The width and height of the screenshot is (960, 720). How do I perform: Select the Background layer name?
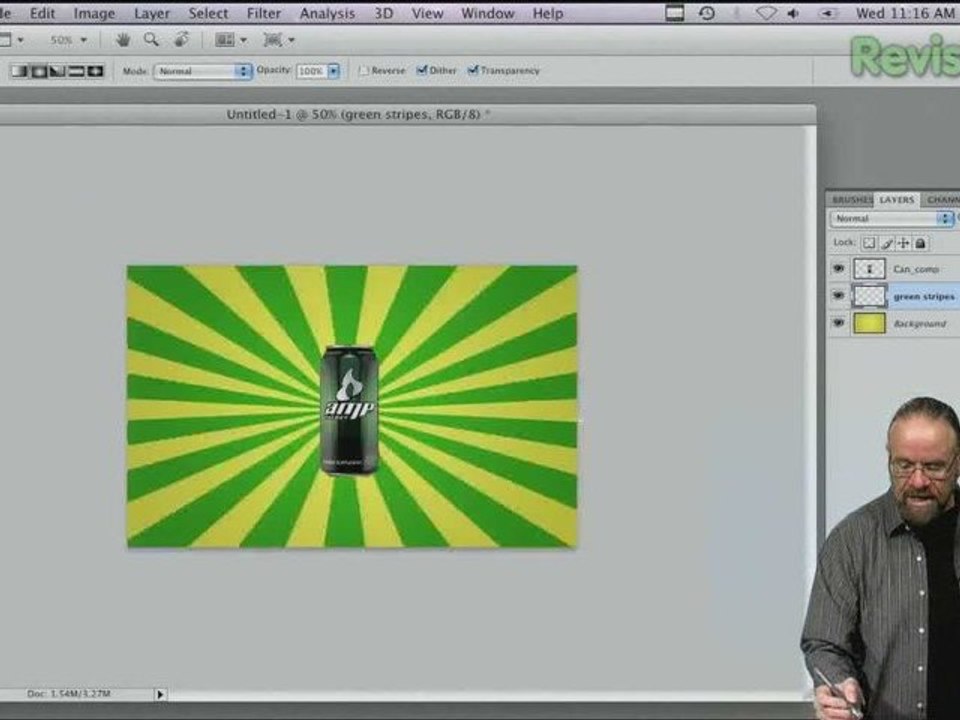920,323
